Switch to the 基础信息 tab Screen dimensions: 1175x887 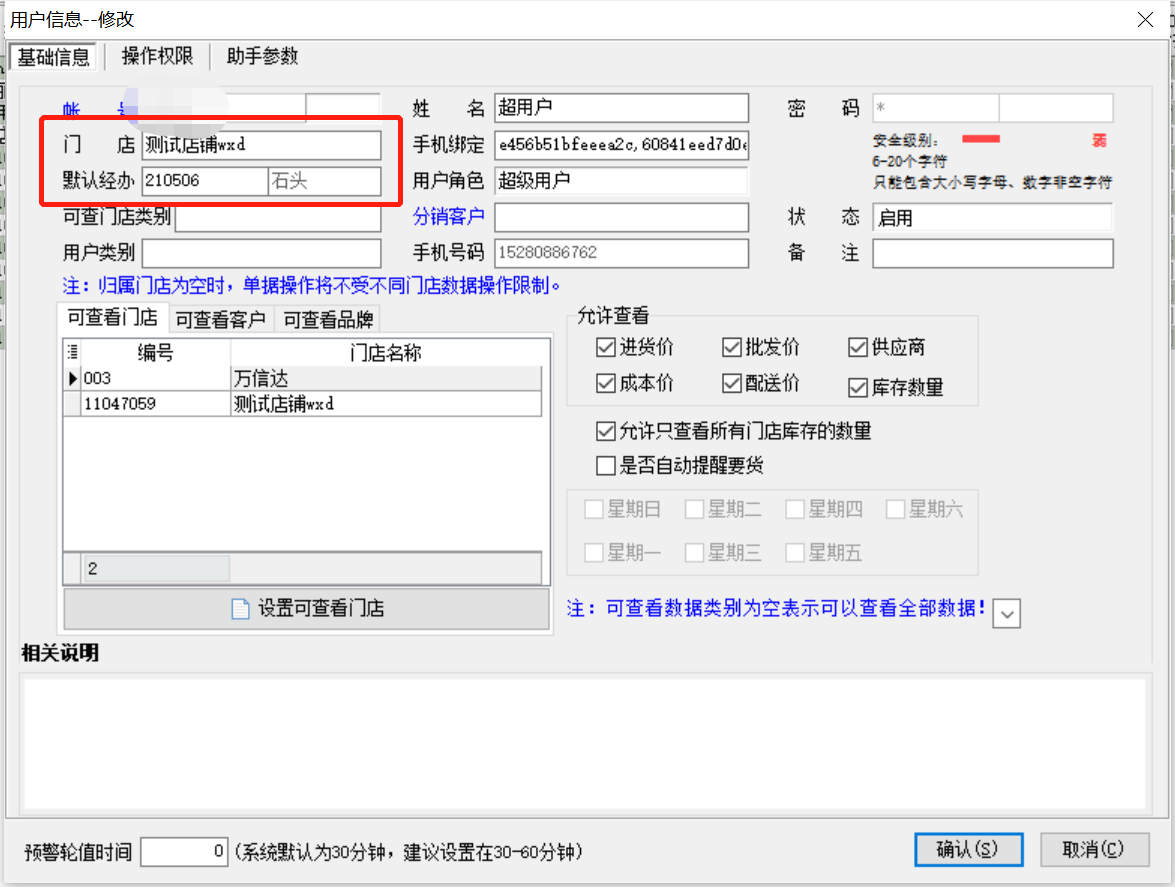53,57
